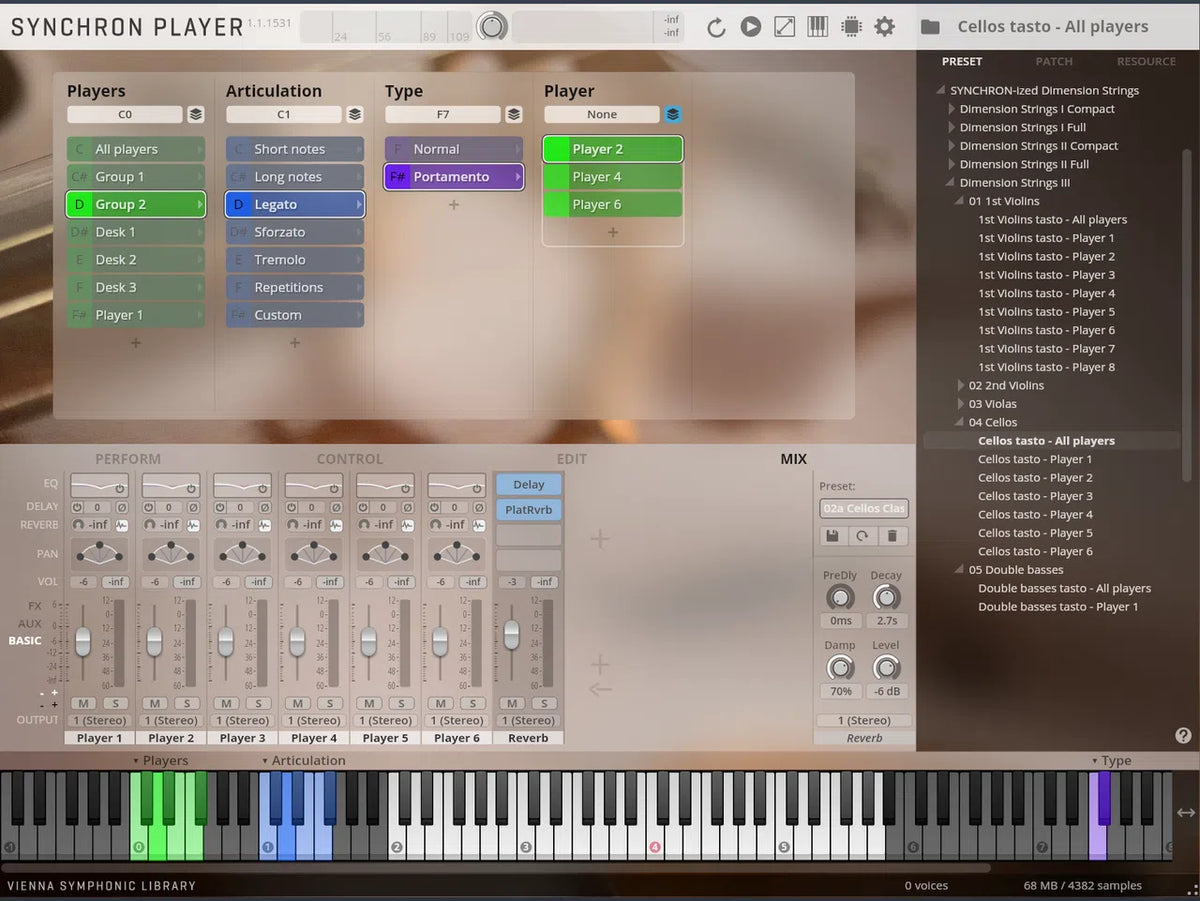This screenshot has height=901, width=1200.
Task: Open the virtual keyboard display icon
Action: point(817,27)
